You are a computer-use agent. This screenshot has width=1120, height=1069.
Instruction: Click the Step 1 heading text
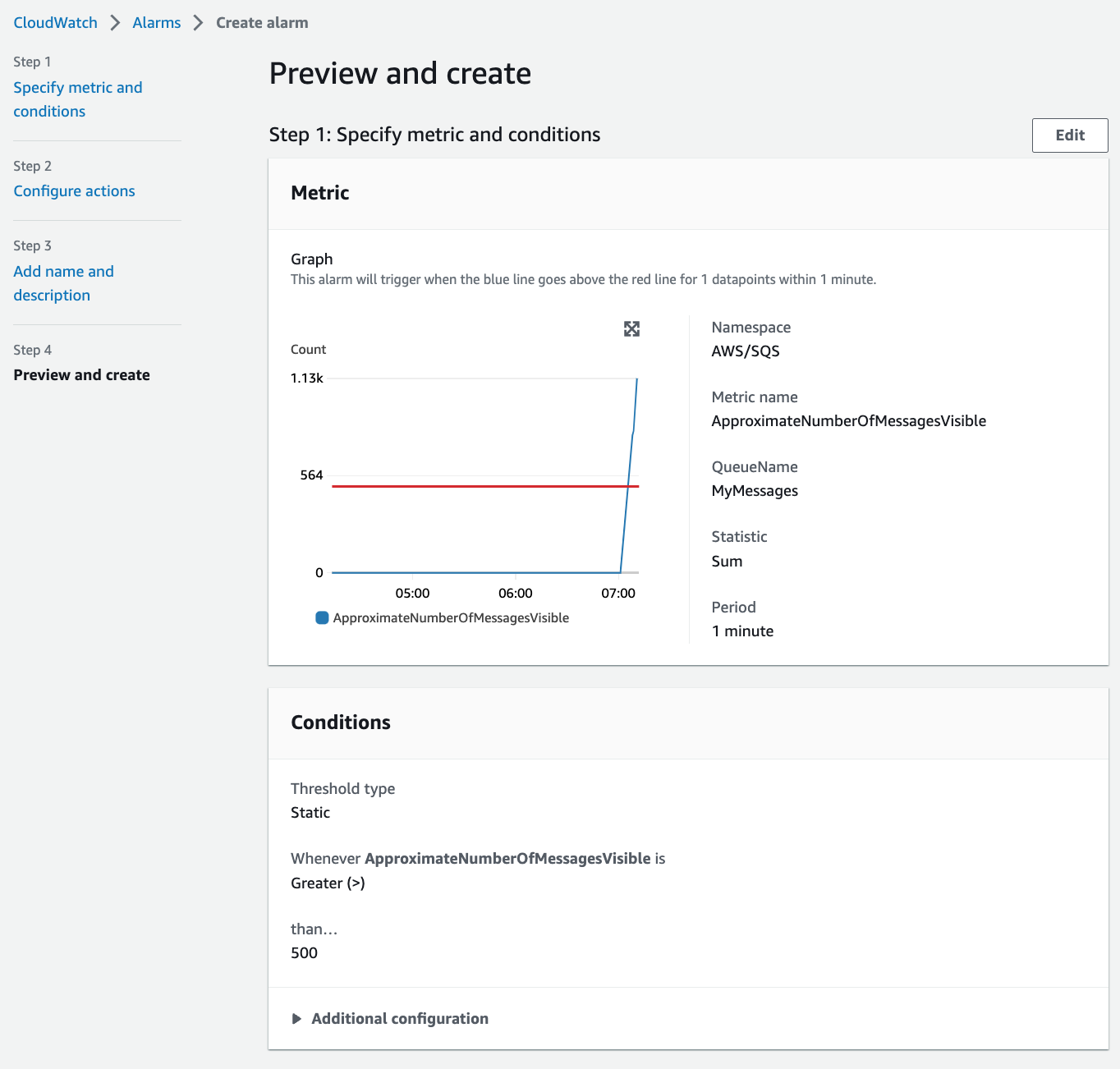tap(434, 135)
